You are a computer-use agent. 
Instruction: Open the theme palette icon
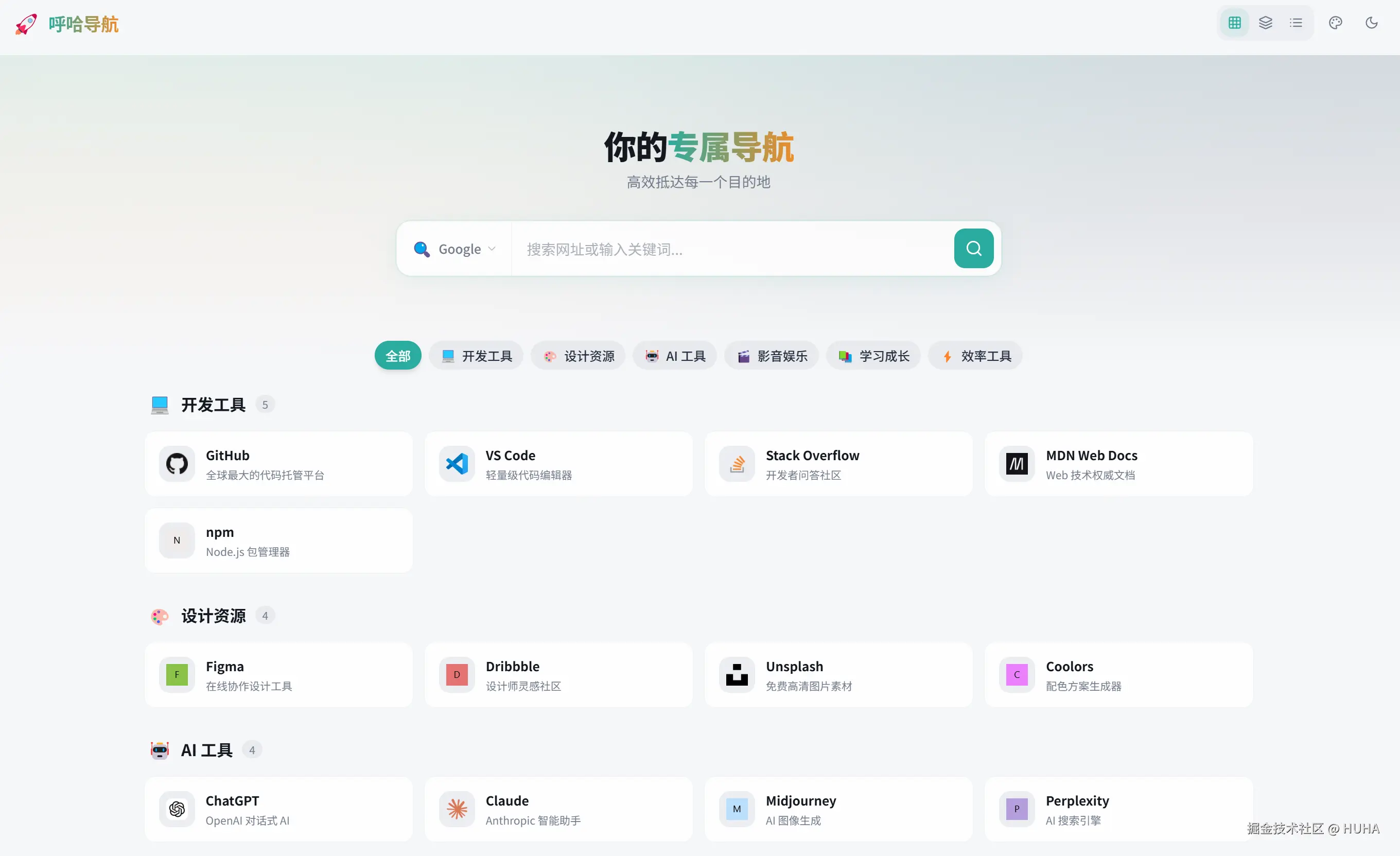point(1335,23)
